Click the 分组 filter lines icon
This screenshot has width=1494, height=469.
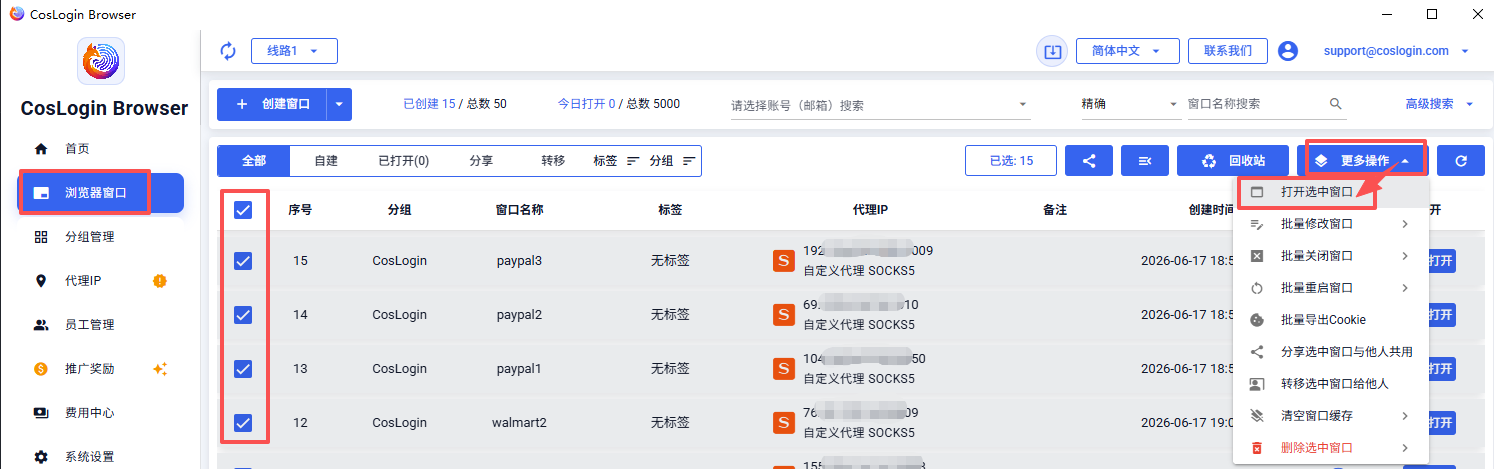pos(689,160)
